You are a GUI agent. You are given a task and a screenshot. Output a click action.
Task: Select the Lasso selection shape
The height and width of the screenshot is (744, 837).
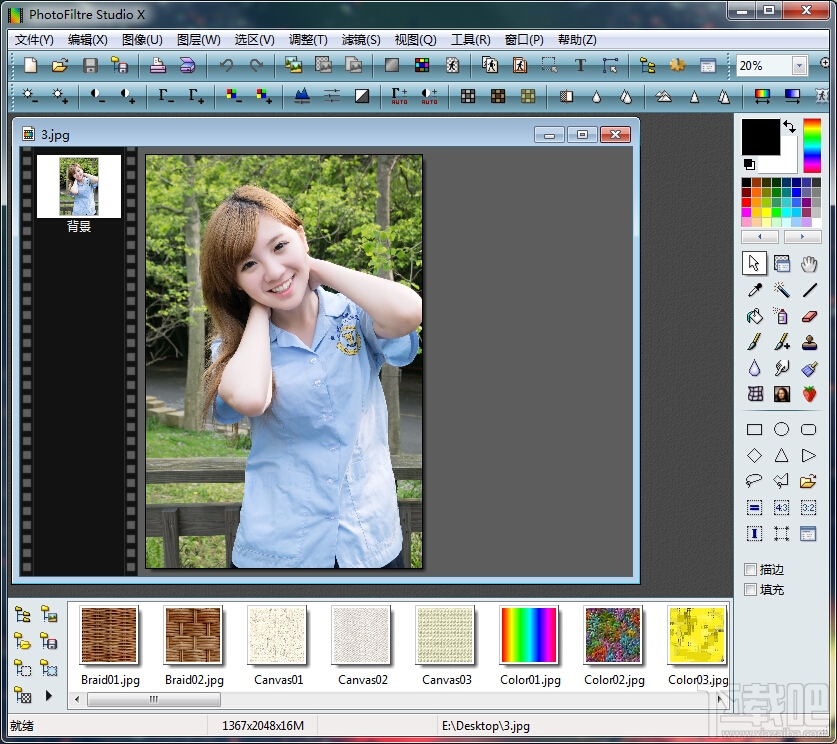pos(755,481)
